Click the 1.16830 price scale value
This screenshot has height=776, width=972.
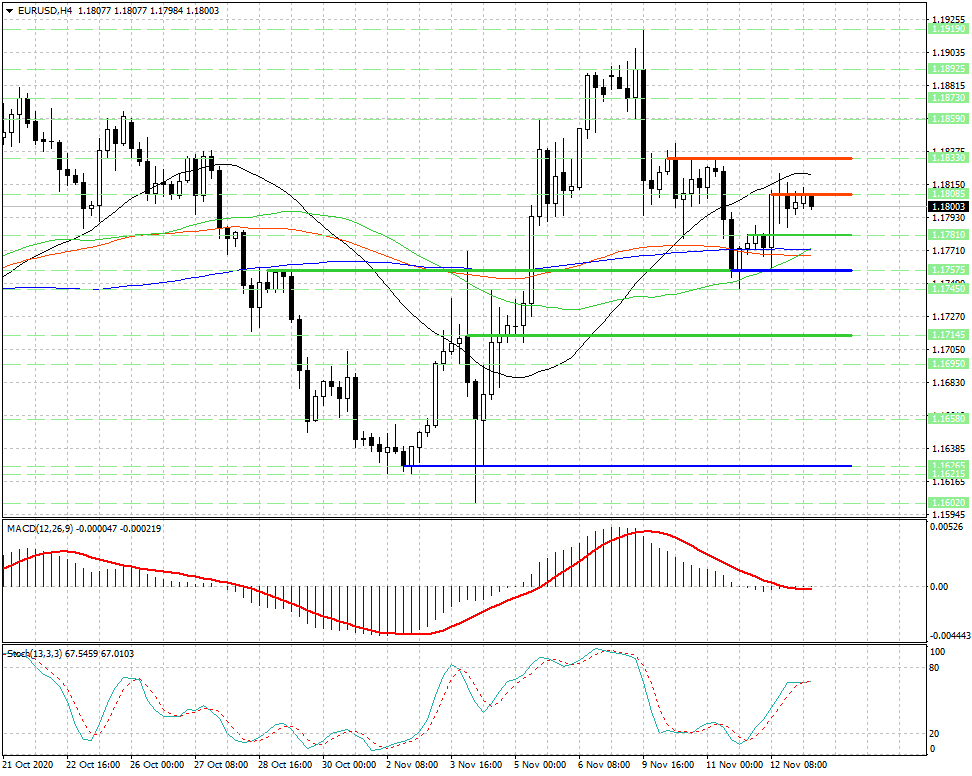tap(949, 383)
